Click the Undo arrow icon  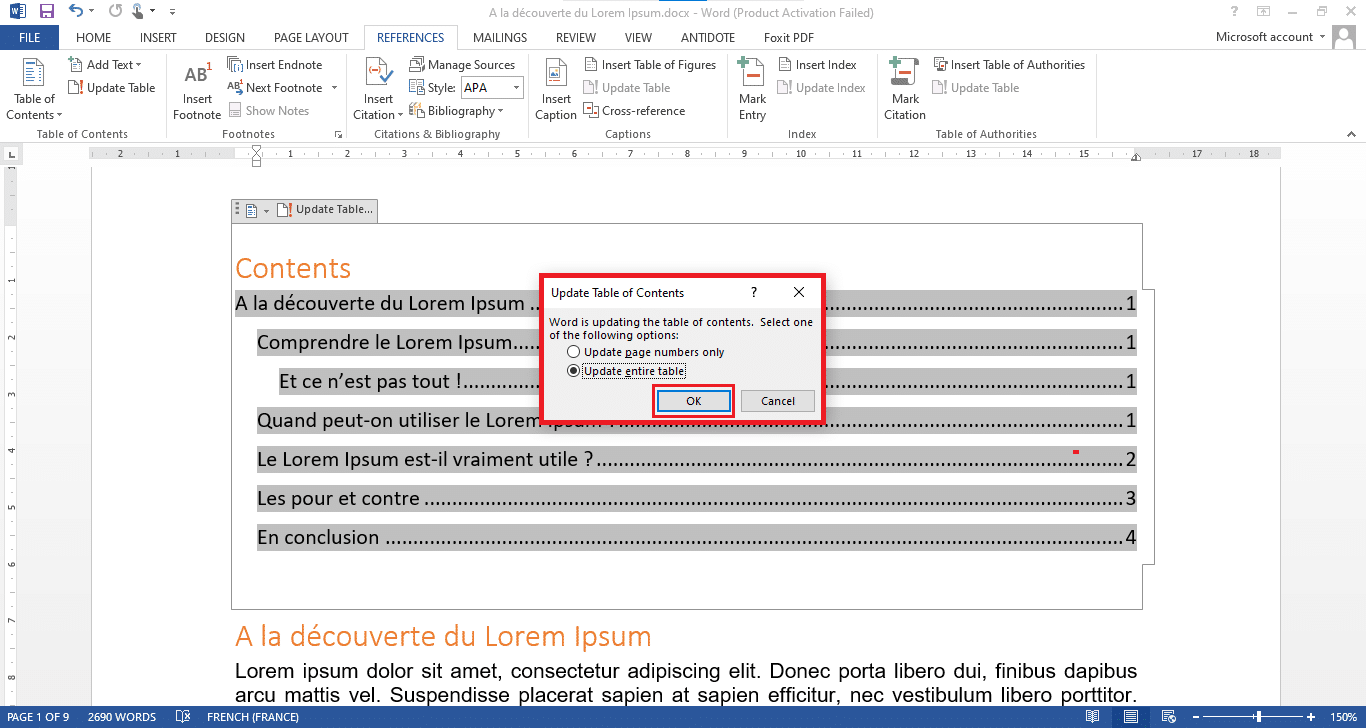76,12
